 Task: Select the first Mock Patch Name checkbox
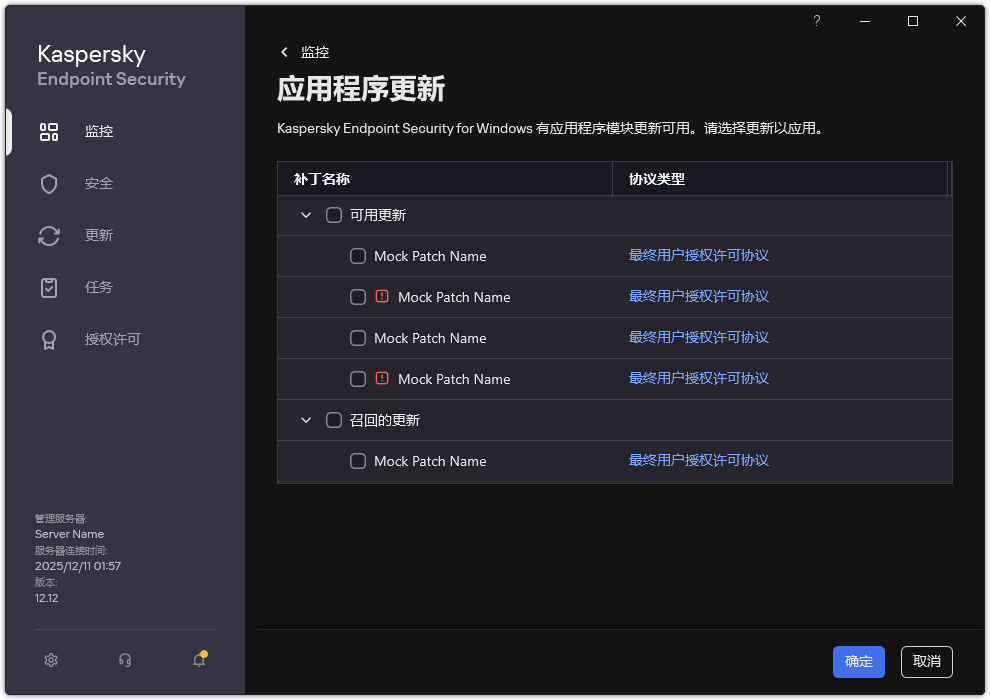[357, 255]
